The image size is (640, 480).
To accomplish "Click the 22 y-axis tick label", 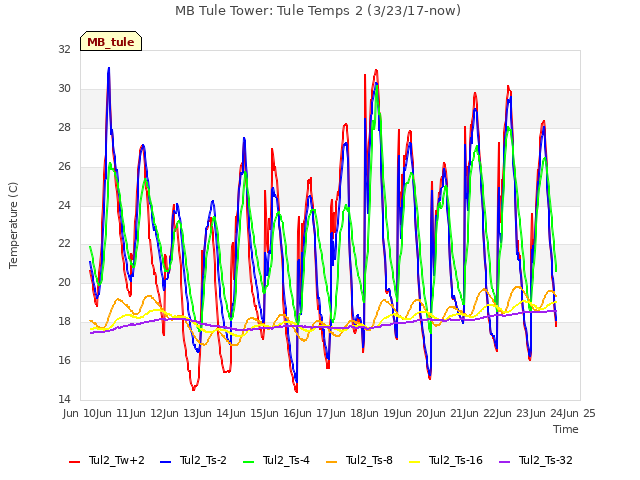I will 64,244.
